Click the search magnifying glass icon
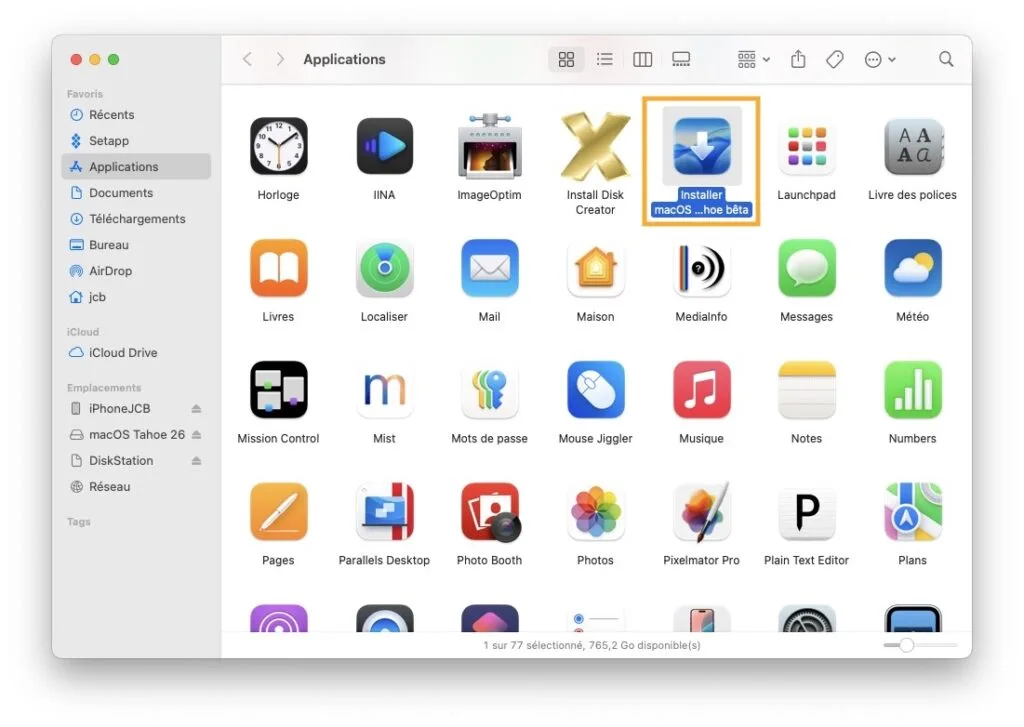This screenshot has width=1024, height=727. pyautogui.click(x=945, y=59)
